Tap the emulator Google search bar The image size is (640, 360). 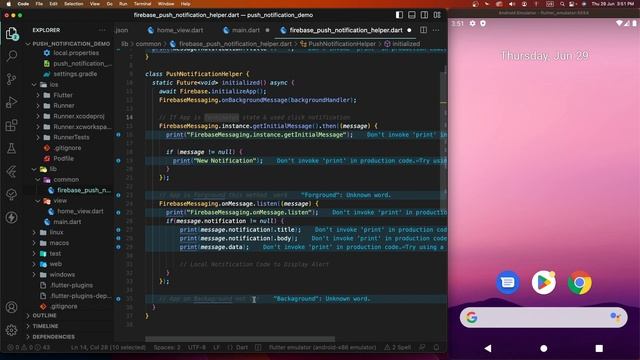(x=544, y=317)
